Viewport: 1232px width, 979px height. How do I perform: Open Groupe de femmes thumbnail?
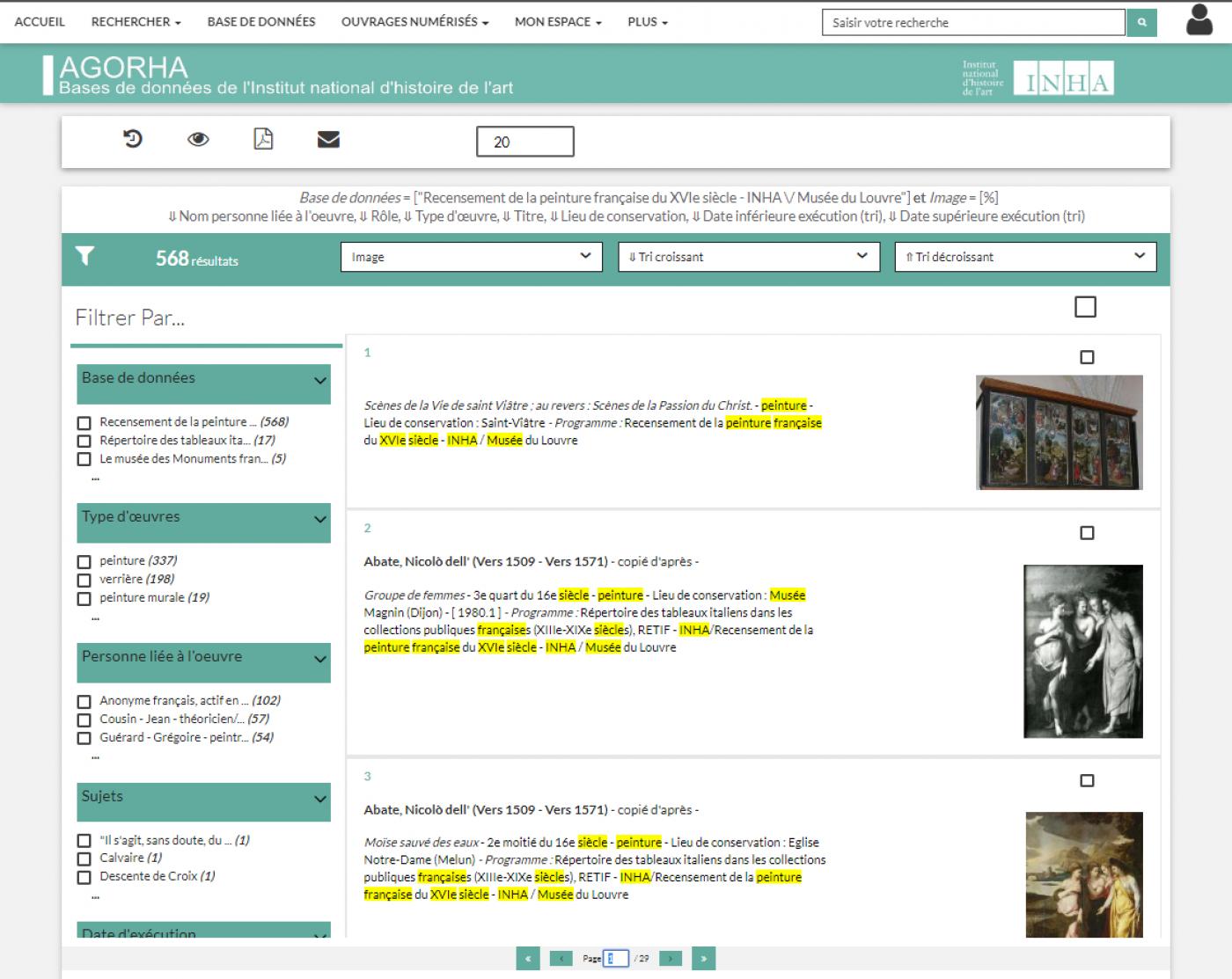[x=1083, y=651]
